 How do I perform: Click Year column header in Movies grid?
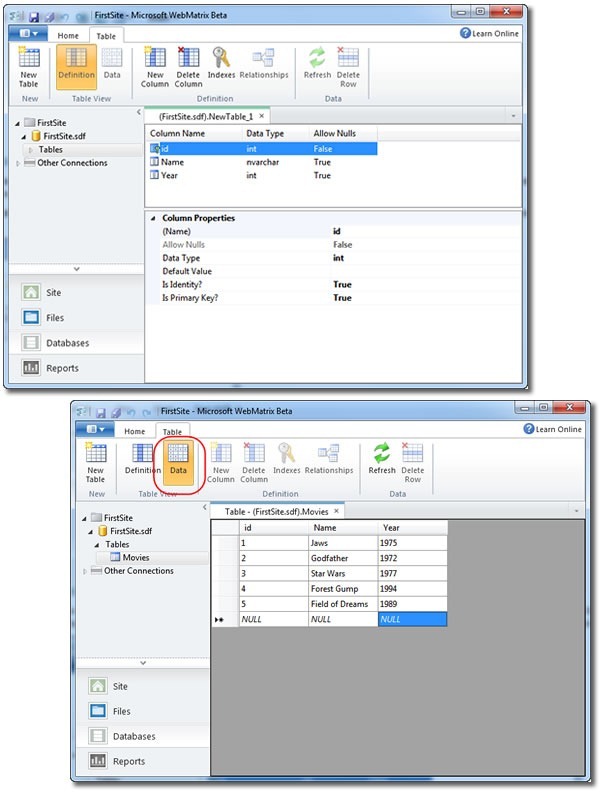412,528
